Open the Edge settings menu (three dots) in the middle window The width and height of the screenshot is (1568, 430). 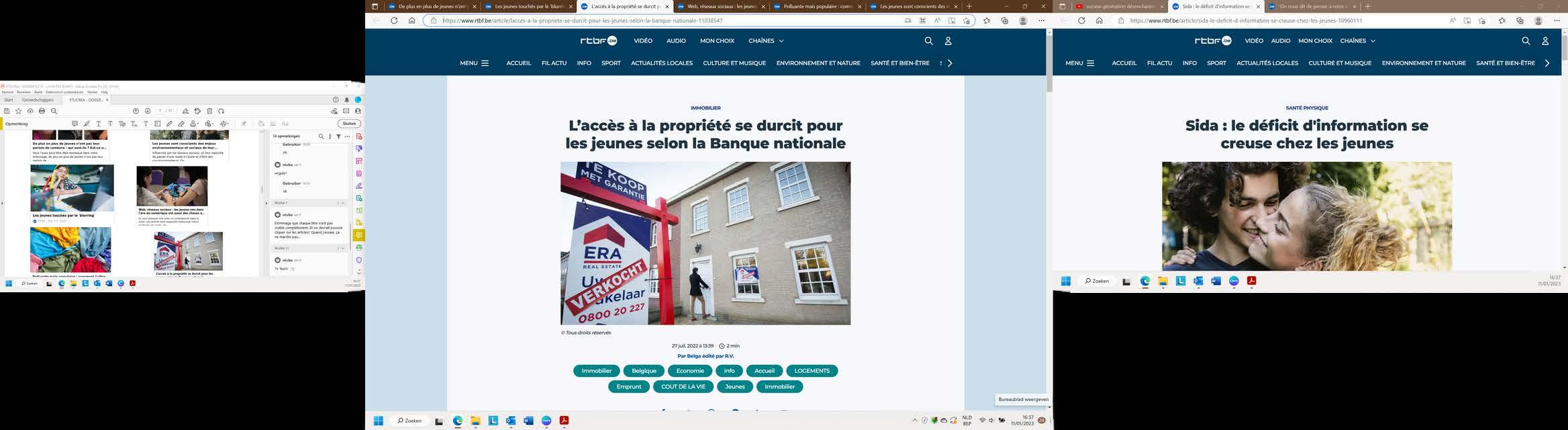(1041, 21)
